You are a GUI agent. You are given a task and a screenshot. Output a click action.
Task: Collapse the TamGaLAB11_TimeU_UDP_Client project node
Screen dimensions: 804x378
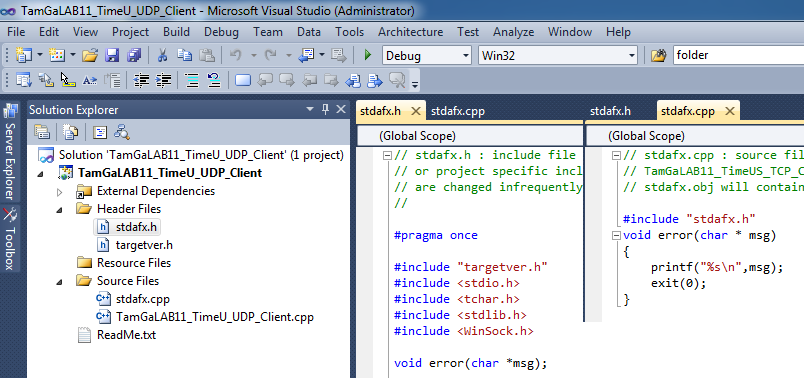pos(40,173)
